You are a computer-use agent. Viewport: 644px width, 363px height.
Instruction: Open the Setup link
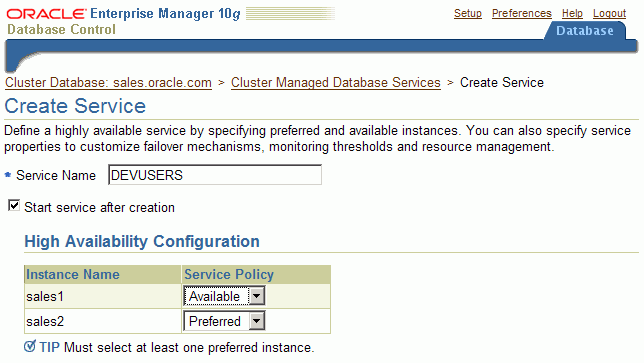468,13
